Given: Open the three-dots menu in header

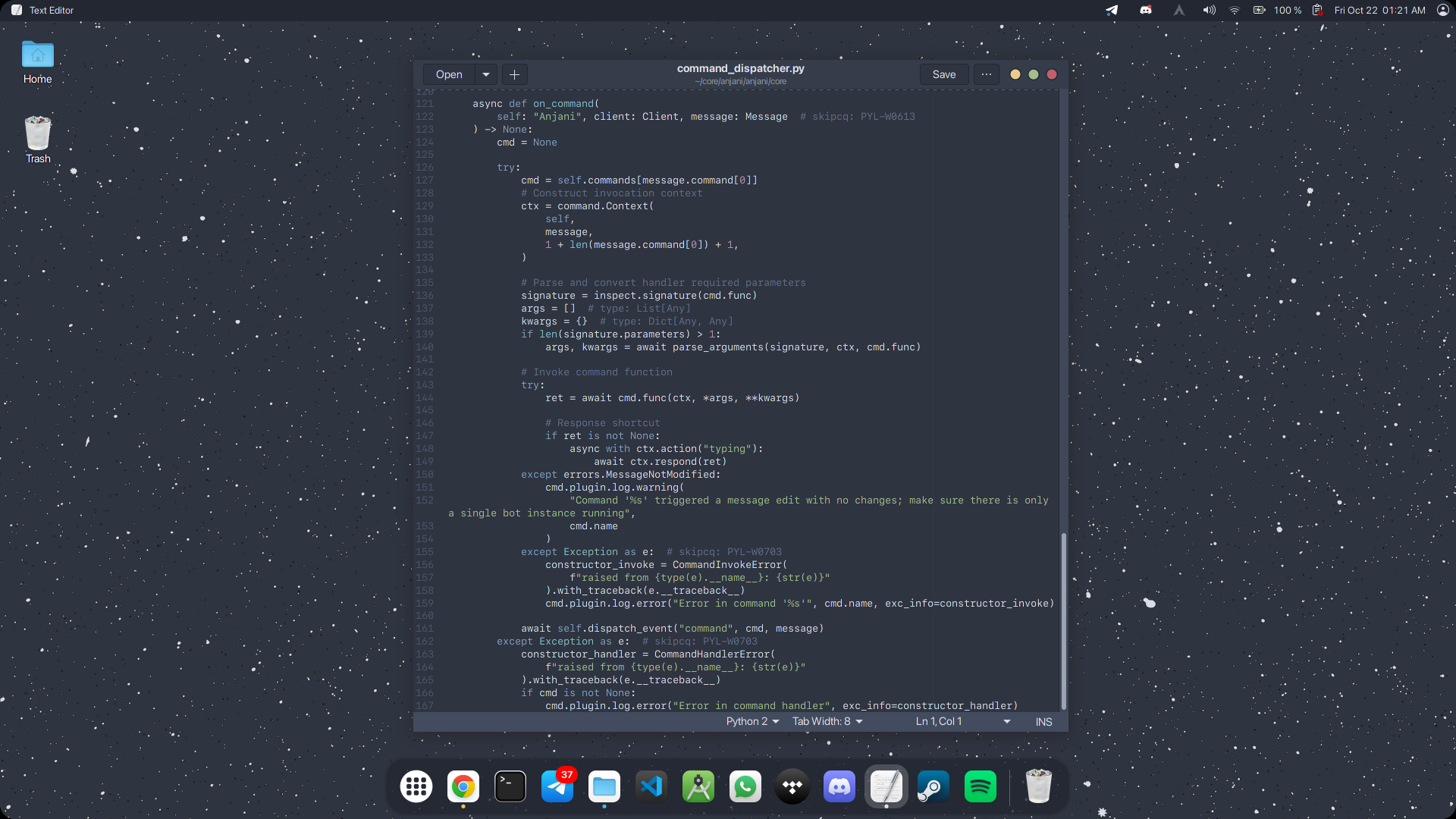Looking at the screenshot, I should coord(986,74).
